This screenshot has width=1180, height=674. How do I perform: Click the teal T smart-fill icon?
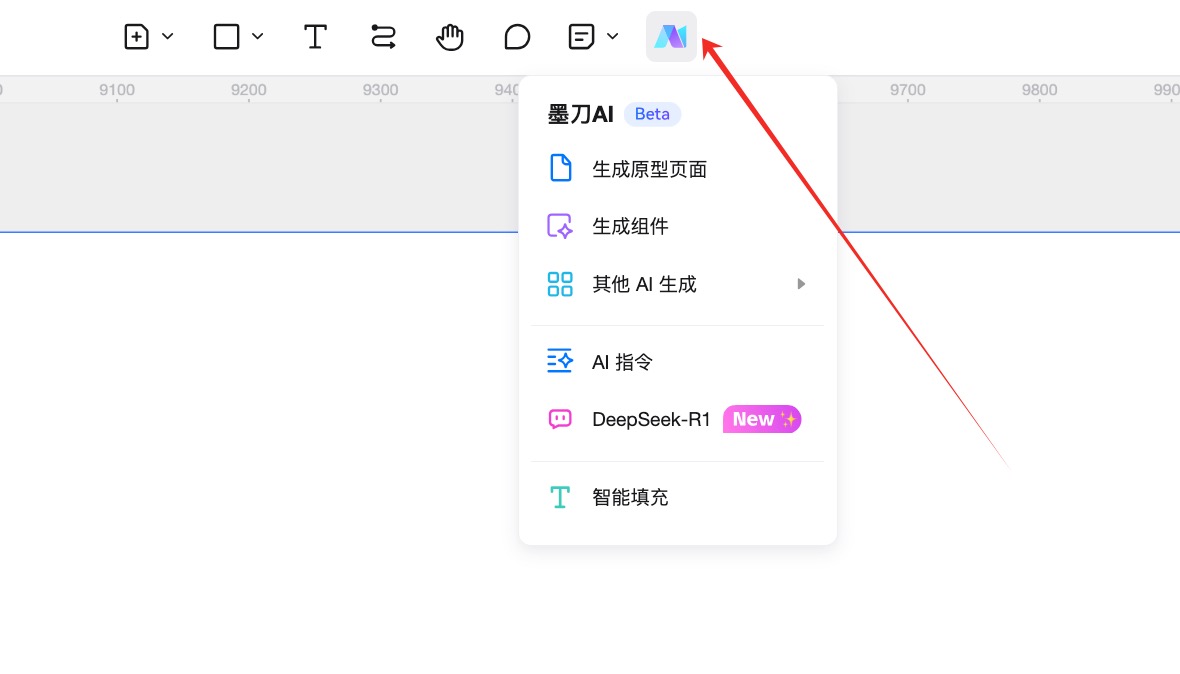[560, 497]
